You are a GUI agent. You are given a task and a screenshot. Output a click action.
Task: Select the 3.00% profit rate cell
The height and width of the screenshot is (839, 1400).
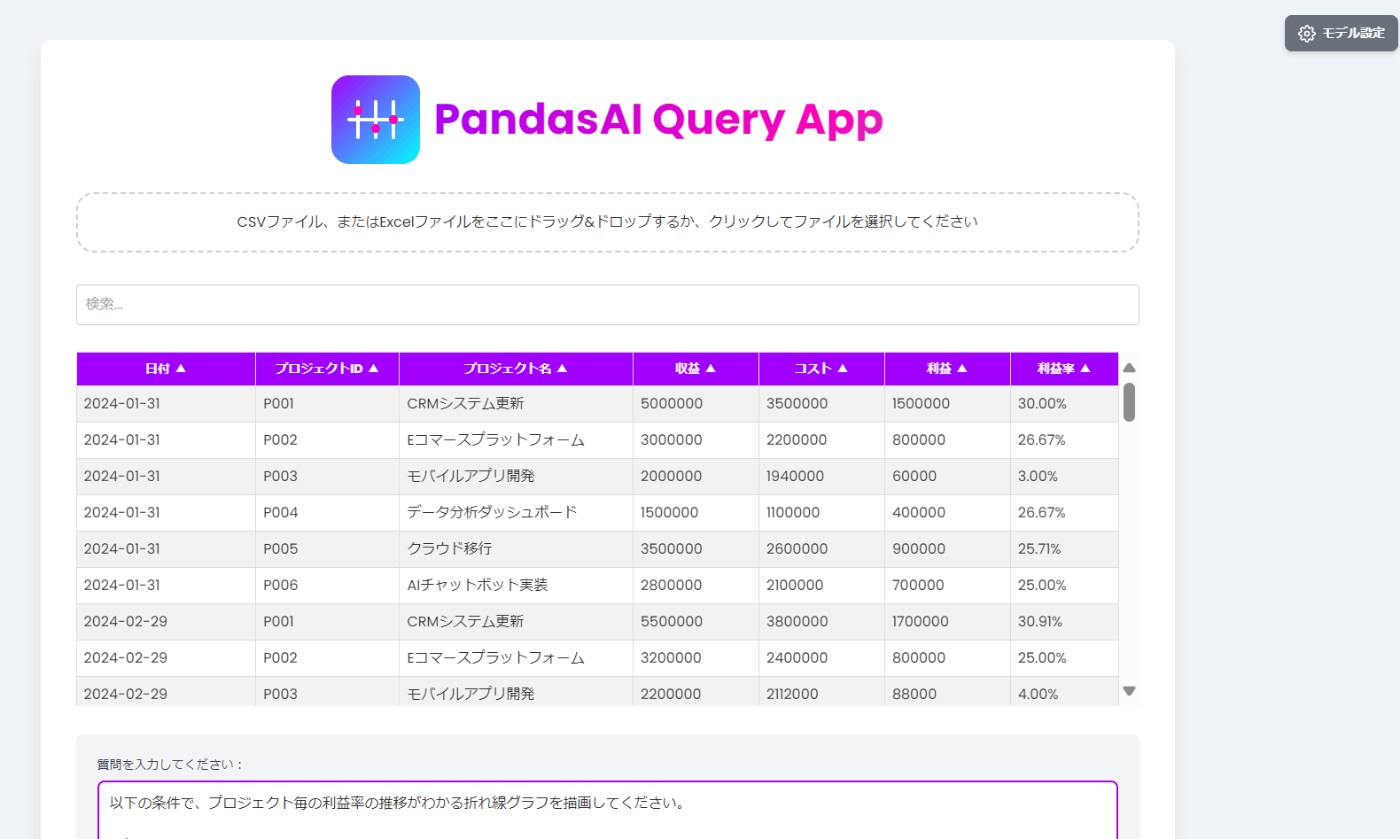coord(1064,476)
